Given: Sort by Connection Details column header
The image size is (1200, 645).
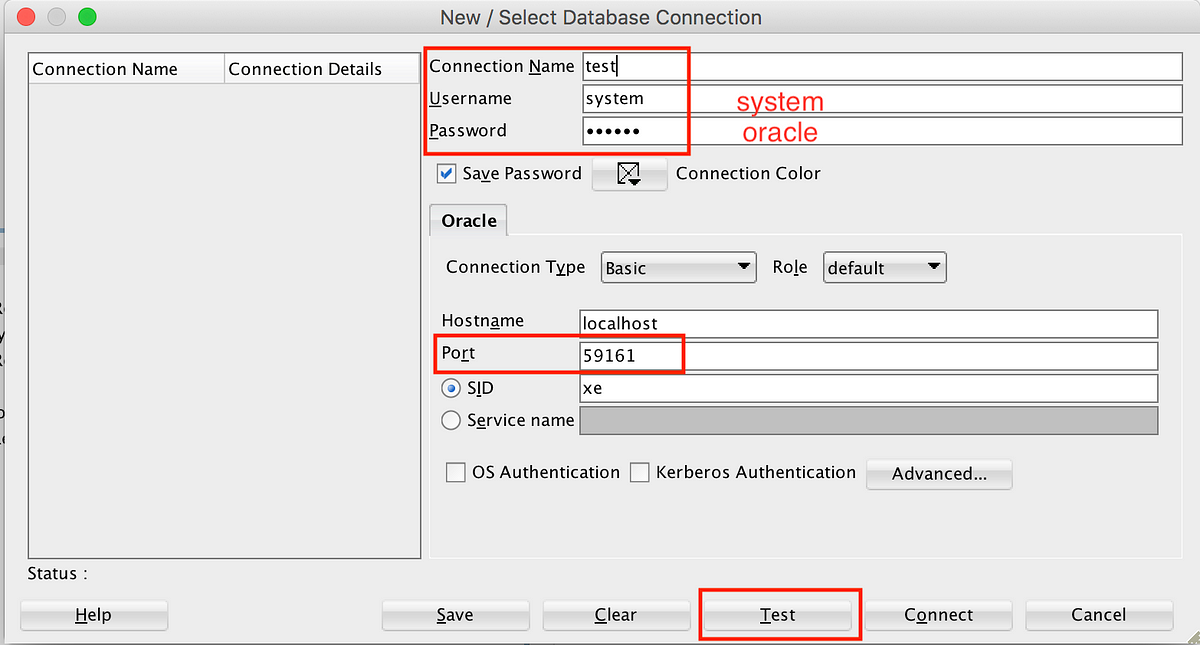Looking at the screenshot, I should (322, 69).
